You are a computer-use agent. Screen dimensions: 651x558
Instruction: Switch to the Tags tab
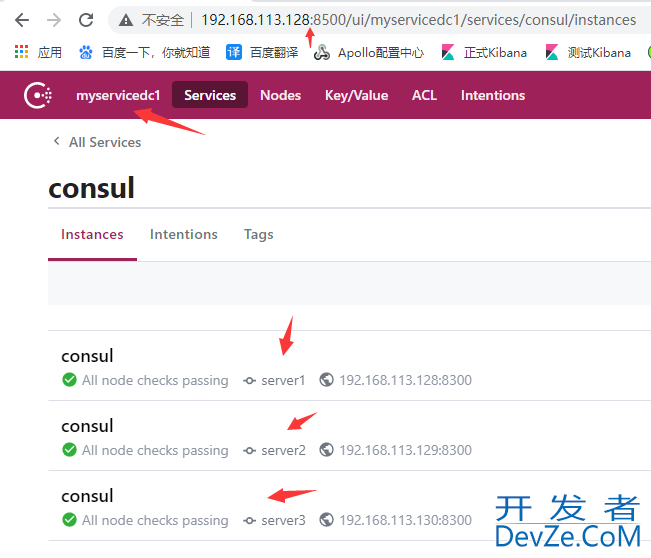(x=258, y=235)
